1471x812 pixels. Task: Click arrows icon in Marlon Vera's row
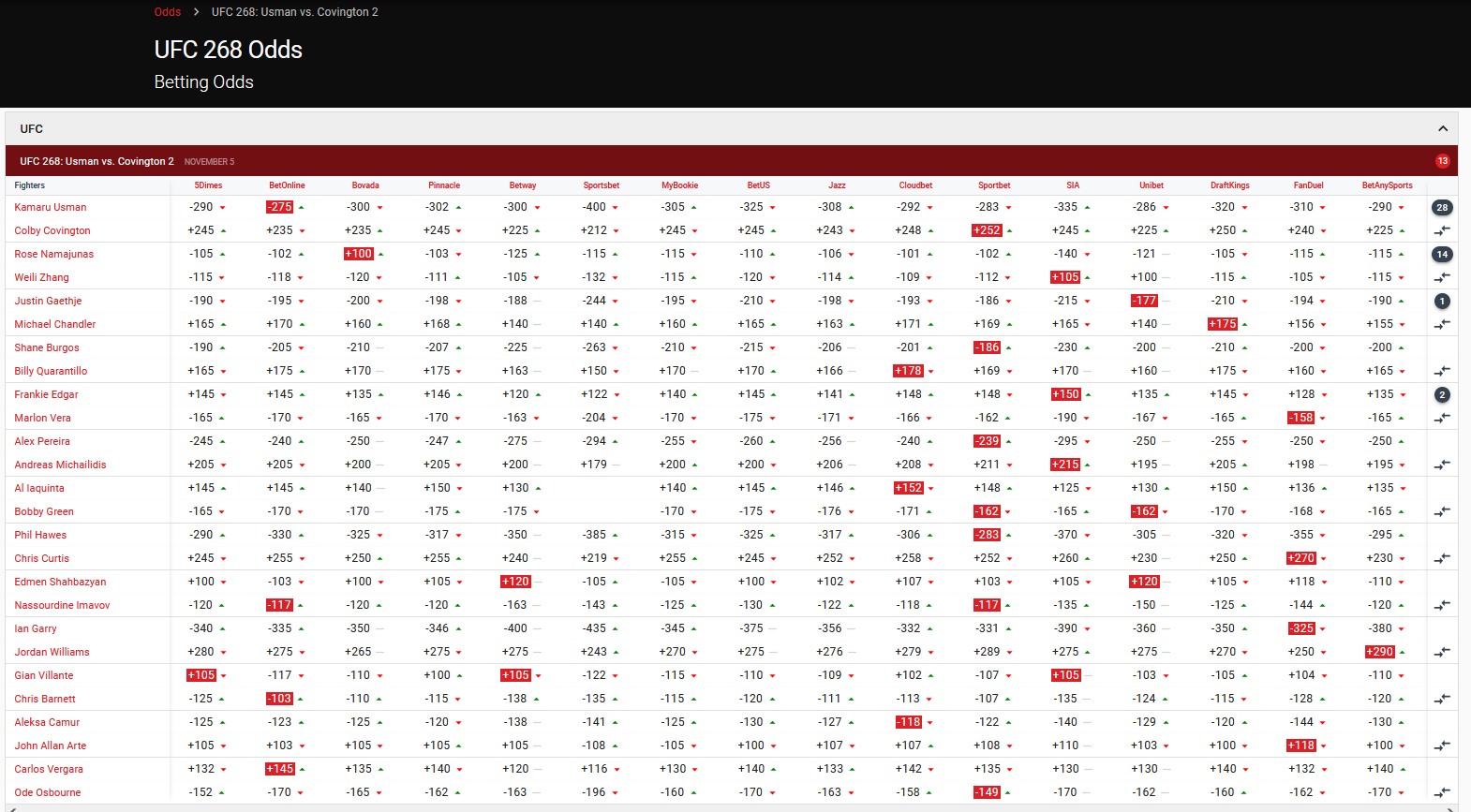click(1442, 418)
